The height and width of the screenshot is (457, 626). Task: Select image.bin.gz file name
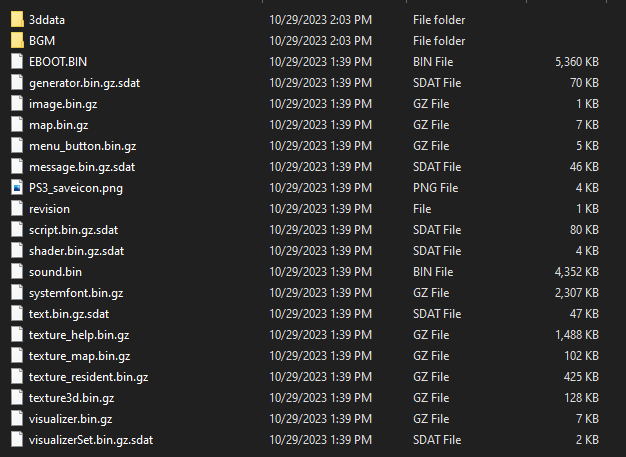(63, 104)
